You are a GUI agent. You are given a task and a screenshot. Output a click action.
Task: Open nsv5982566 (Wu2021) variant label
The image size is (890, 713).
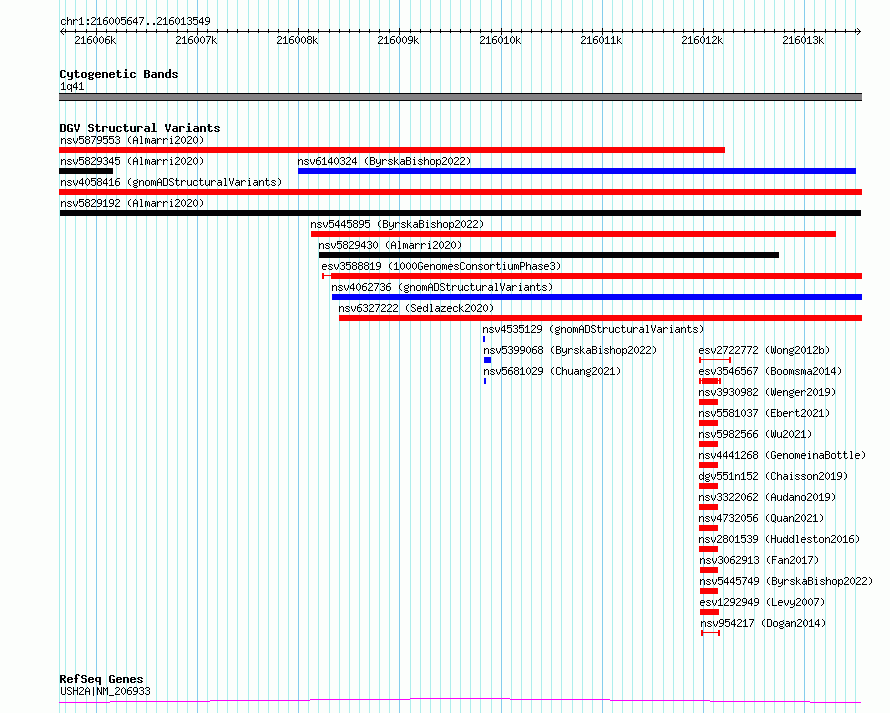[755, 434]
